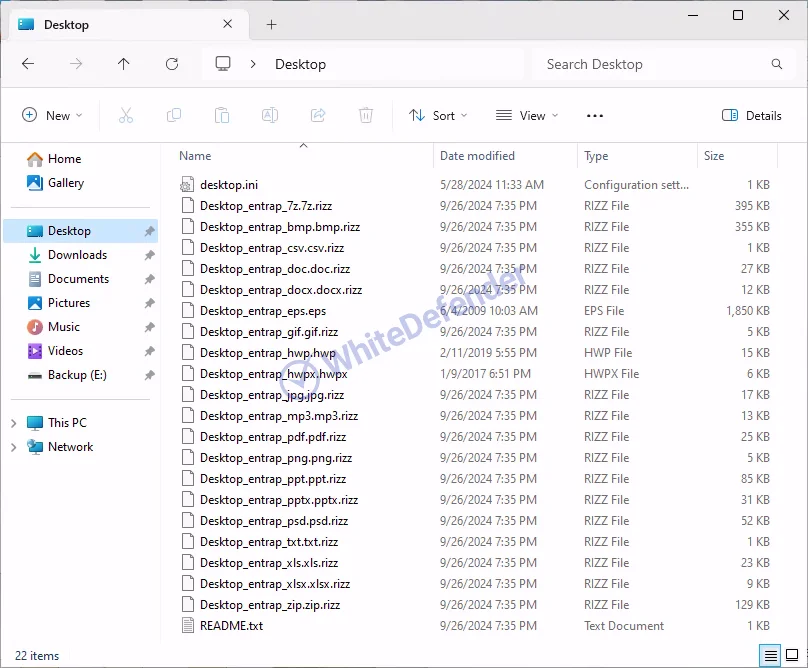The height and width of the screenshot is (668, 808).
Task: Click the Rename icon in toolbar
Action: [270, 116]
